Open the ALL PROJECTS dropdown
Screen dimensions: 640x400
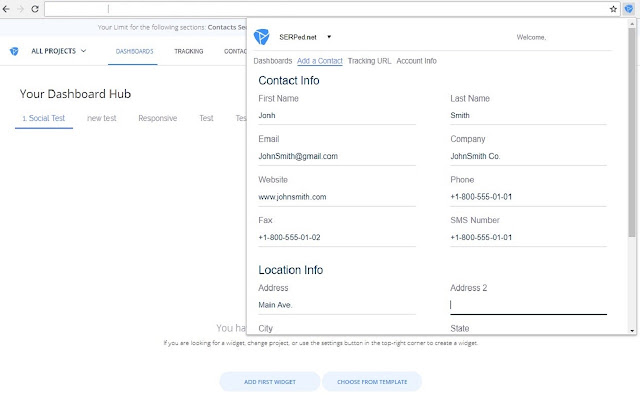pos(59,51)
